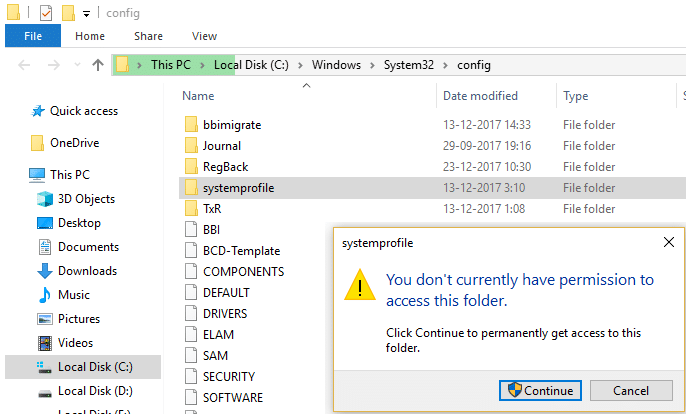
Task: Select Quick access star icon
Action: point(38,111)
